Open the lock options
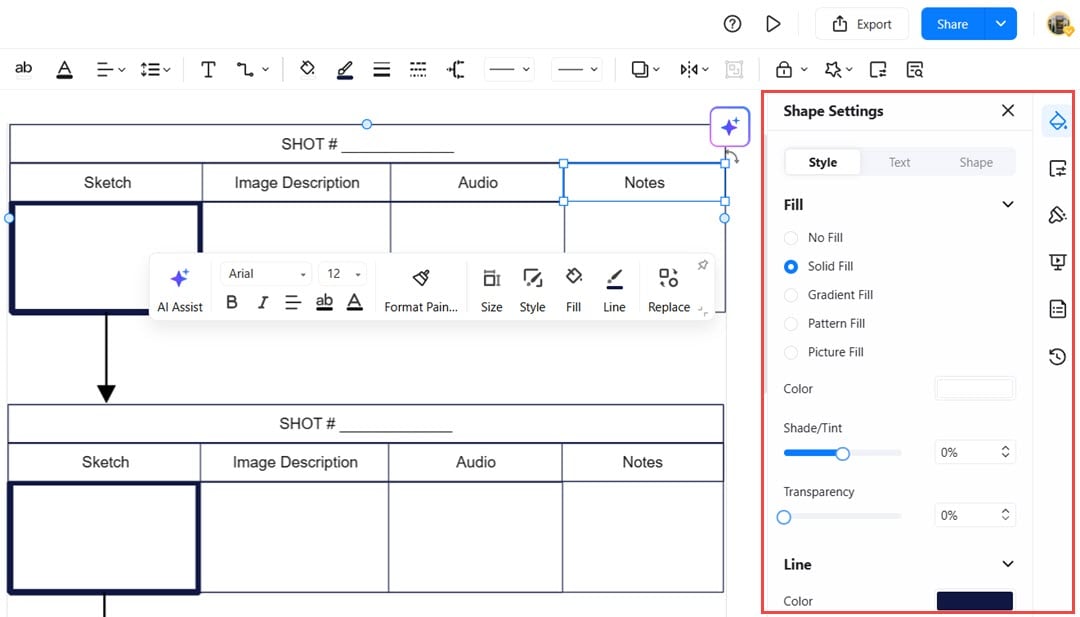This screenshot has height=617, width=1080. pyautogui.click(x=791, y=70)
